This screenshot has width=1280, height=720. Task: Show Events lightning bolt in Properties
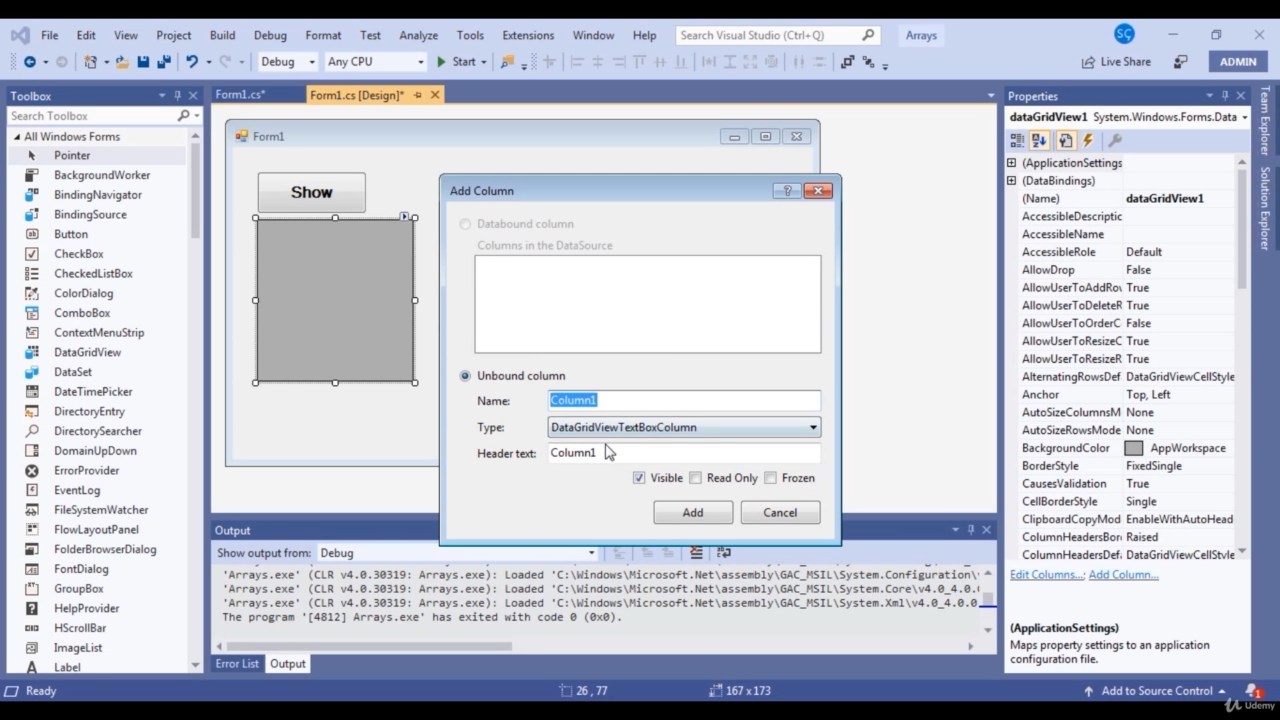1088,141
